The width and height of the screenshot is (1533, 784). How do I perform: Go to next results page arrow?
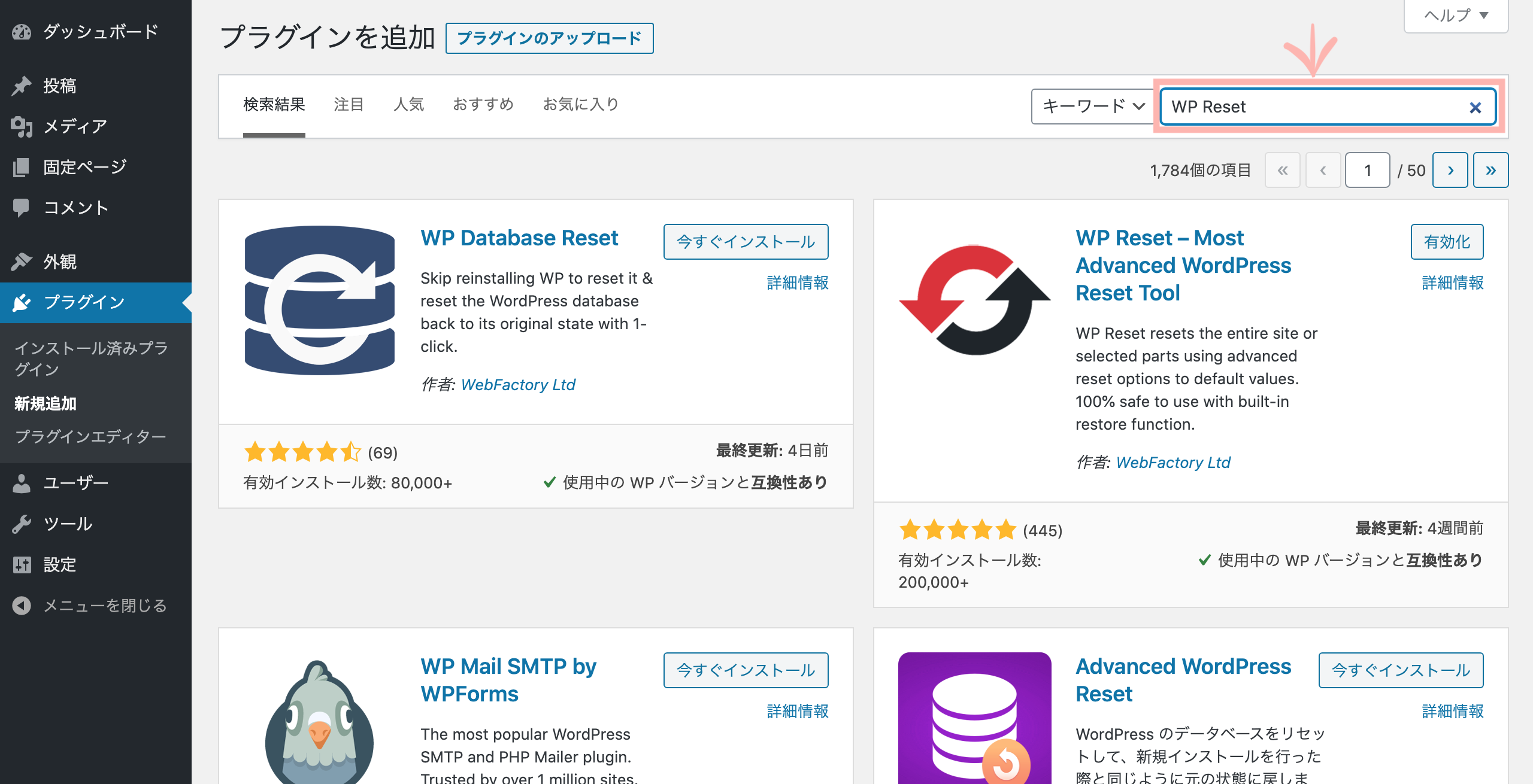pos(1450,171)
